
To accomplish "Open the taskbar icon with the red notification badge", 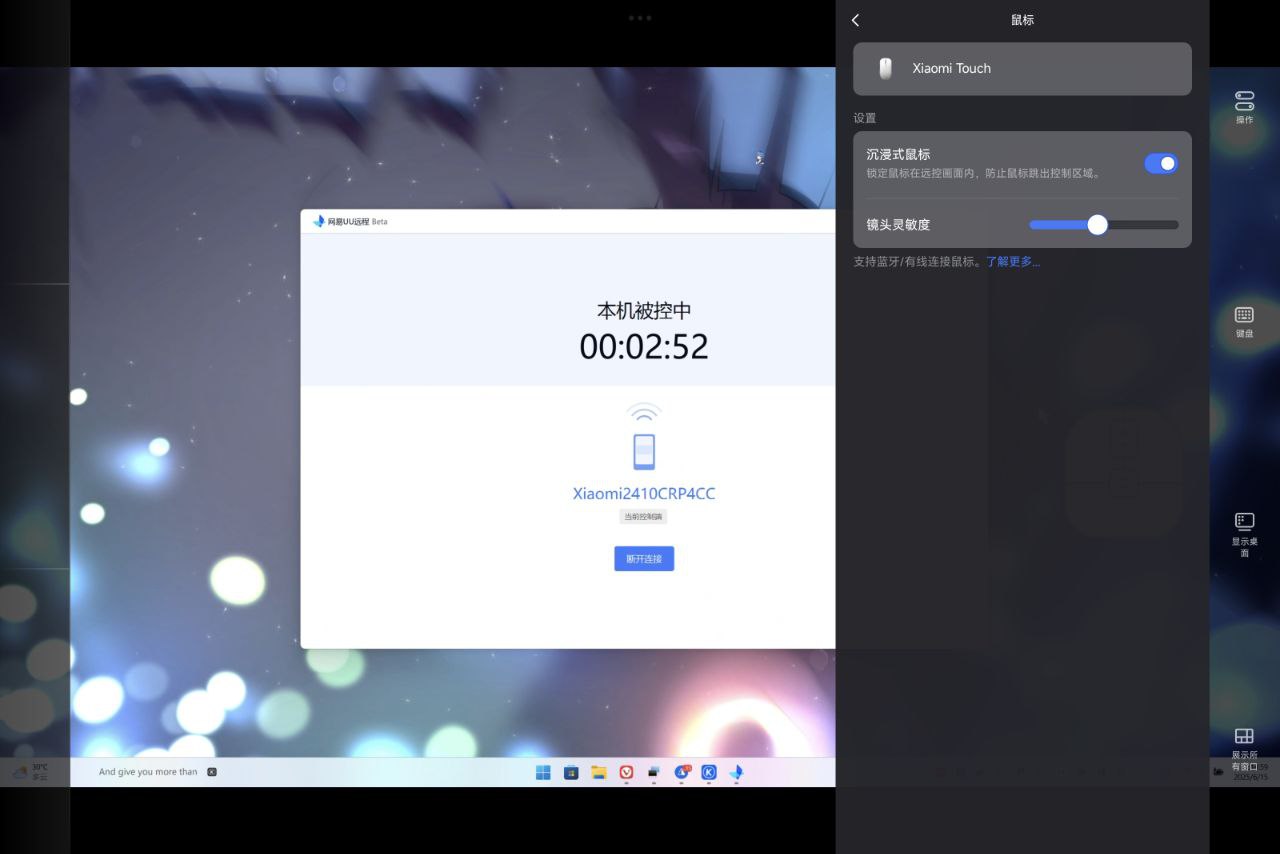I will (682, 772).
